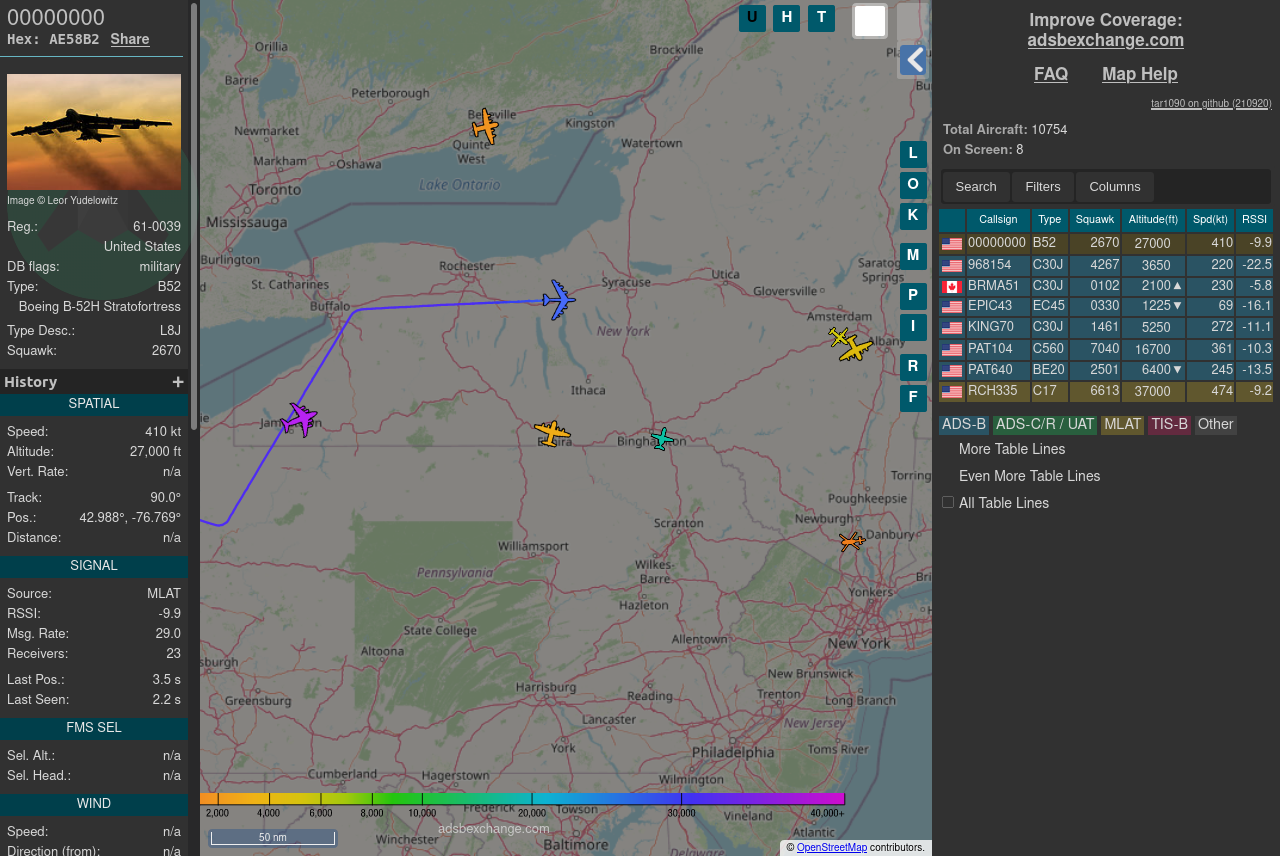Click the F map option button

(913, 398)
